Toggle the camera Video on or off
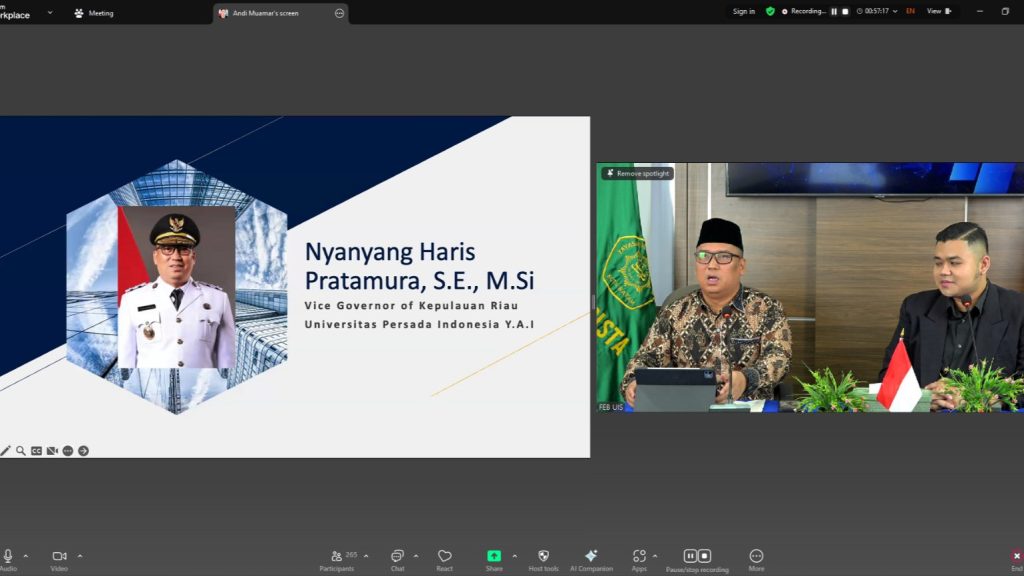This screenshot has width=1024, height=576. pyautogui.click(x=59, y=556)
